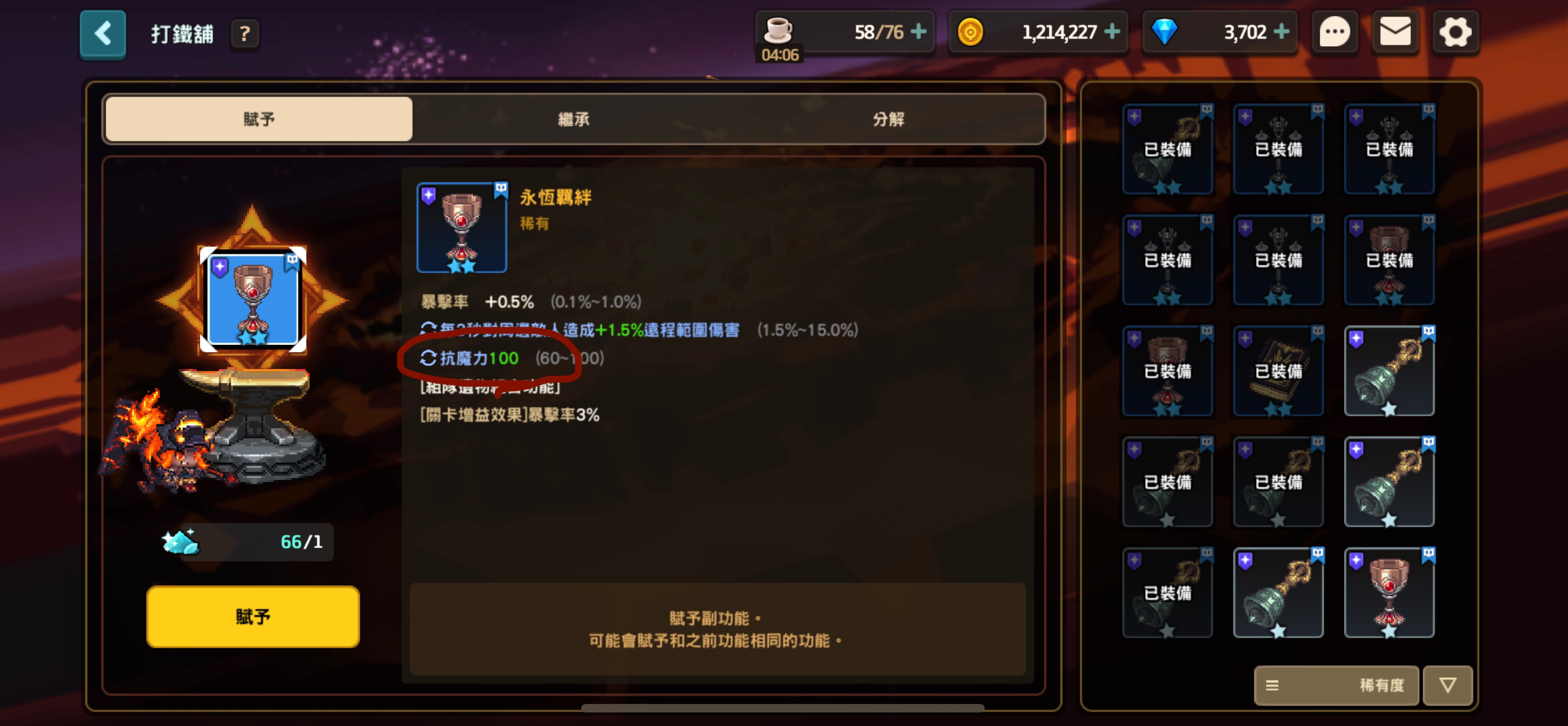The image size is (1568, 726).
Task: Add coffee stamina with the plus icon
Action: pos(919,31)
